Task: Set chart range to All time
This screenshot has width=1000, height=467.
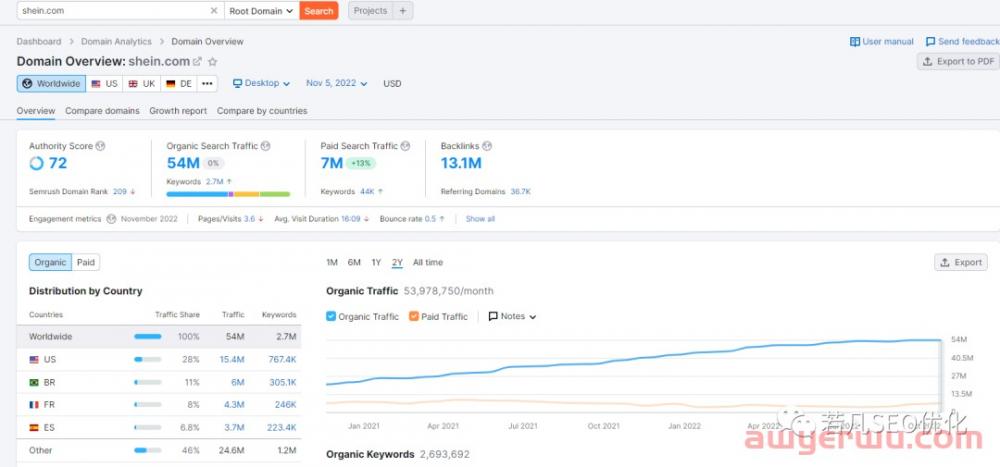Action: click(427, 262)
